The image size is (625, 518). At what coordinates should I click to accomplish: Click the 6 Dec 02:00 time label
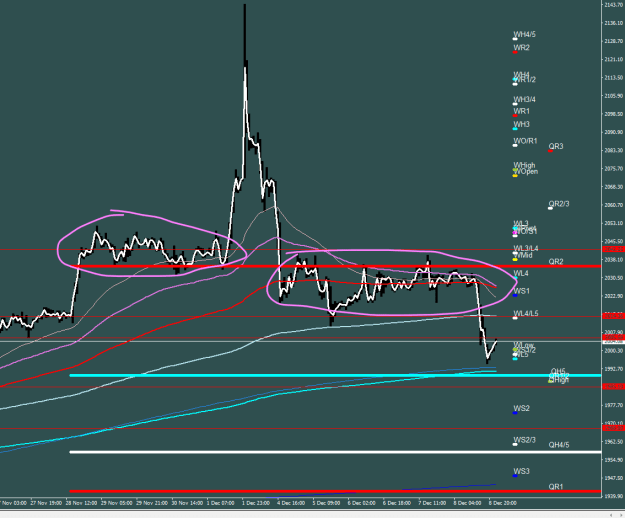tap(362, 503)
